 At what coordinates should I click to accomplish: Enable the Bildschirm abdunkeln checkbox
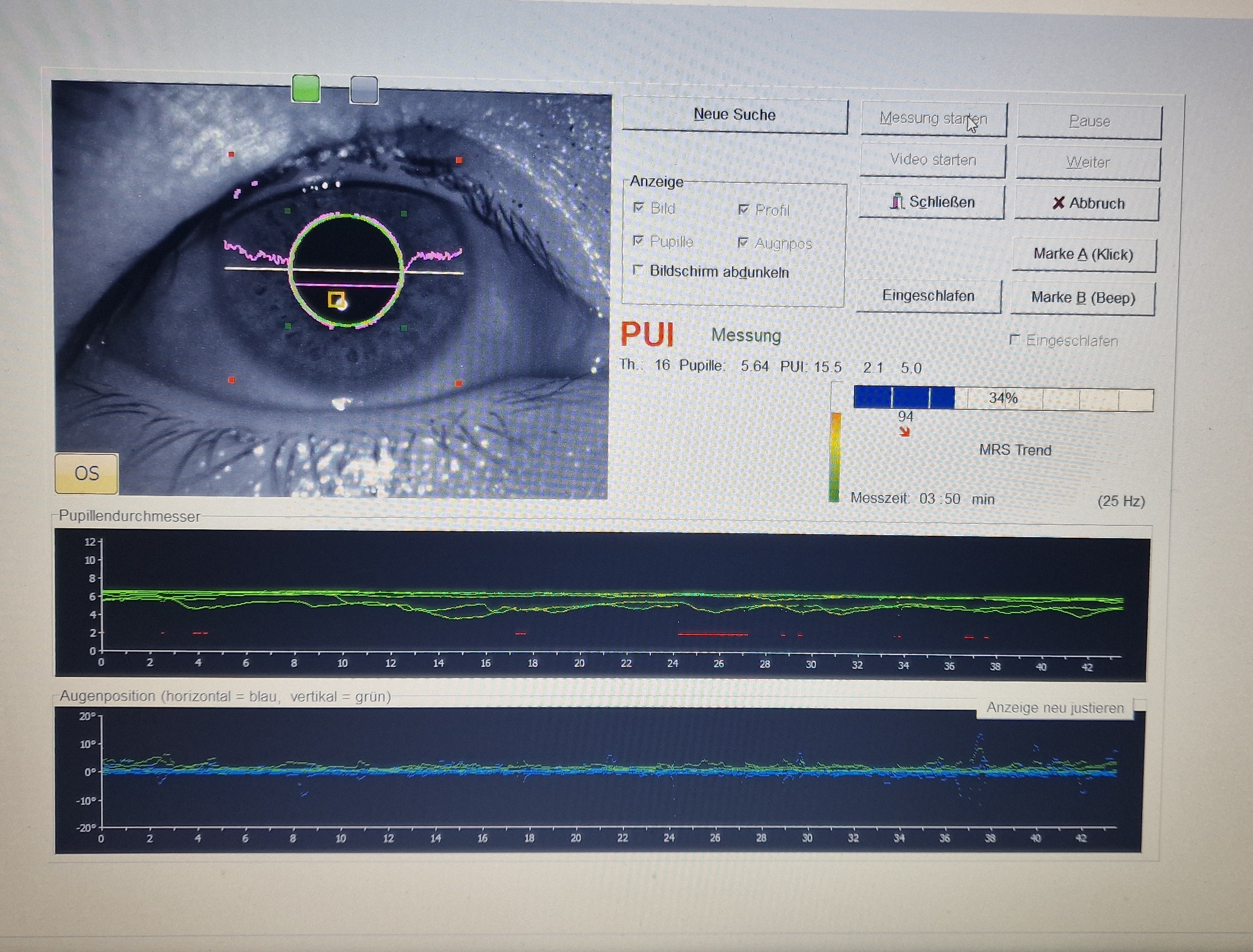click(638, 270)
